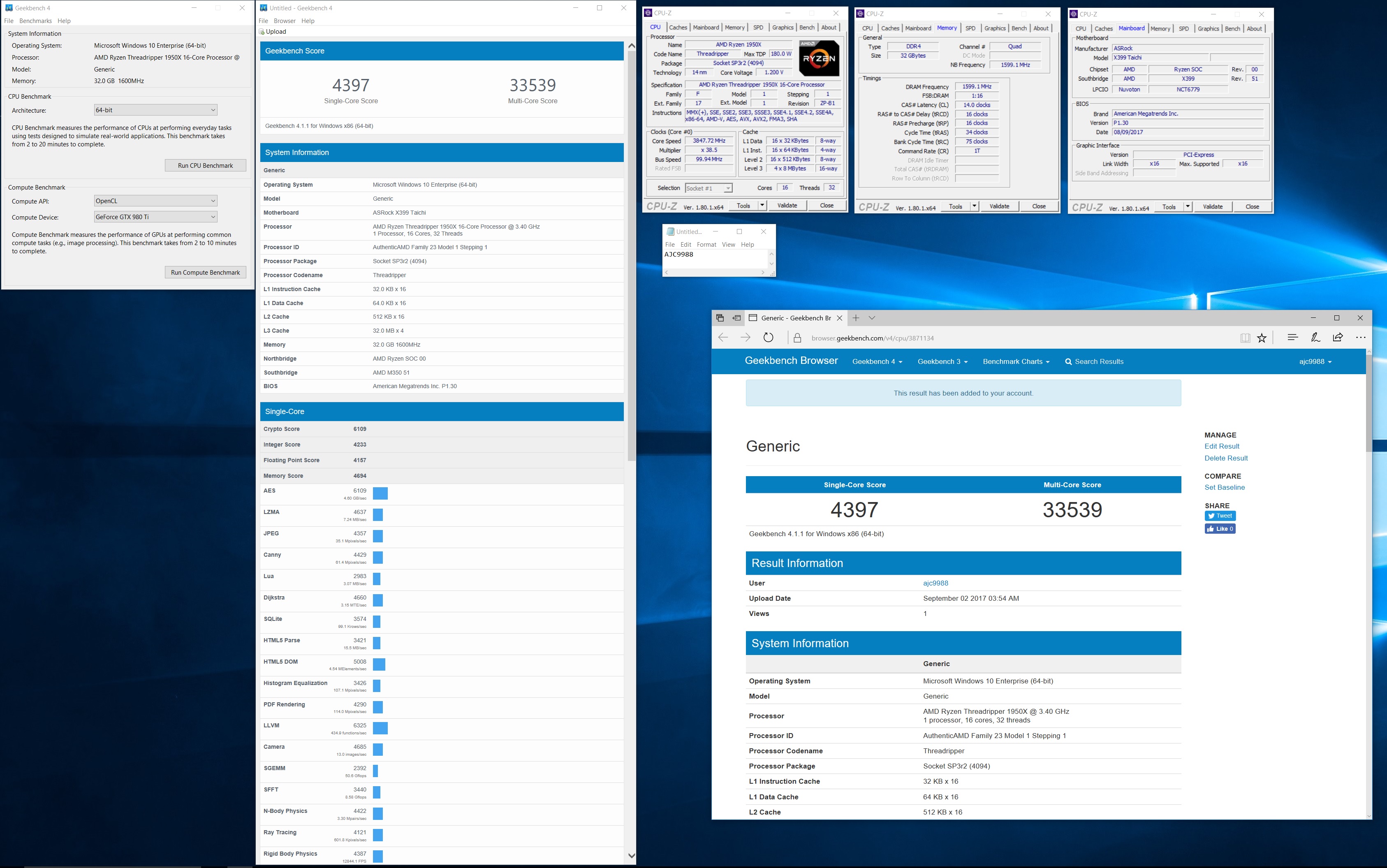This screenshot has height=868, width=1387.
Task: Click the Edge 'set these tabs aside' icon
Action: pos(736,317)
